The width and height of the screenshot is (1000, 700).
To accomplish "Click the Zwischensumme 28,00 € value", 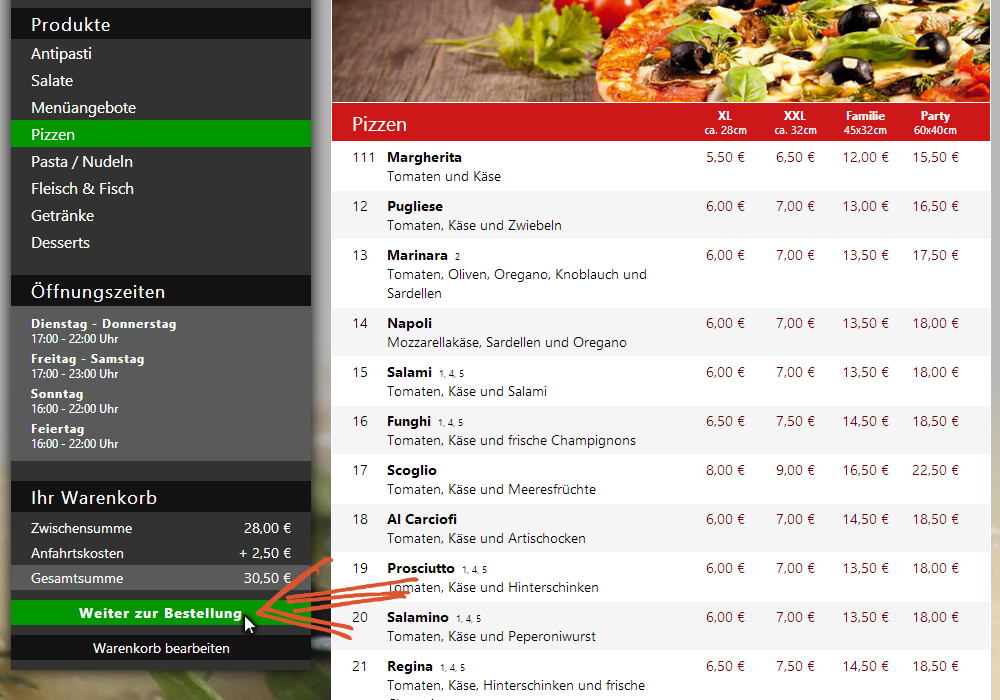I will [267, 529].
